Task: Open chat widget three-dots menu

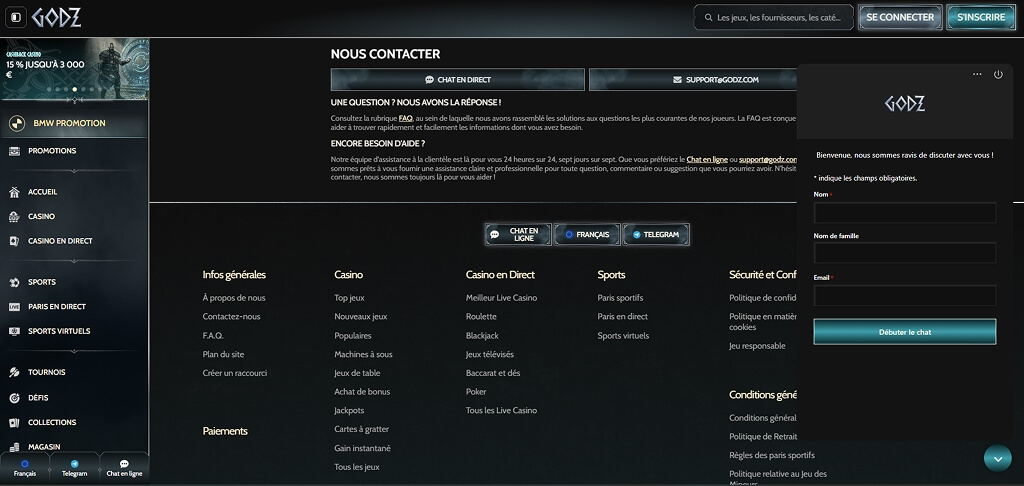Action: tap(977, 74)
